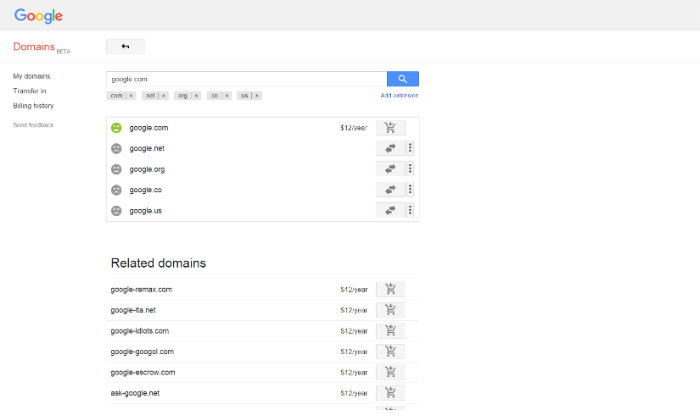The image size is (700, 420).
Task: Click gray face icon beside google.net
Action: coord(116,149)
